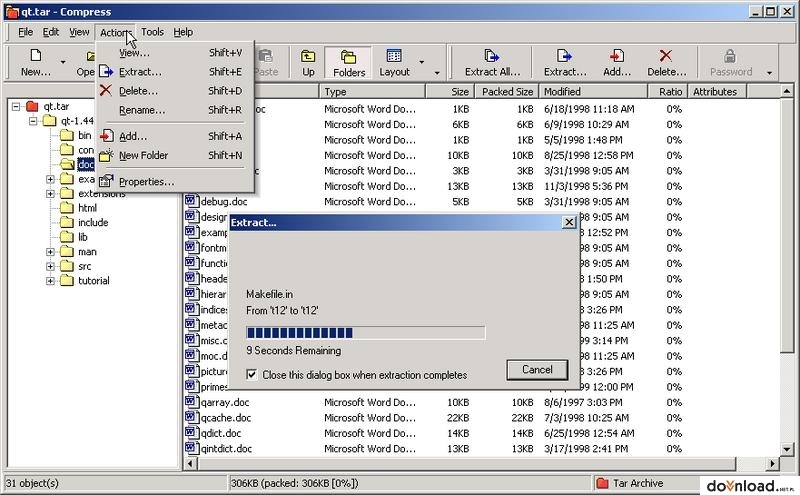The width and height of the screenshot is (800, 495).
Task: Click the extraction progress bar
Action: point(365,333)
